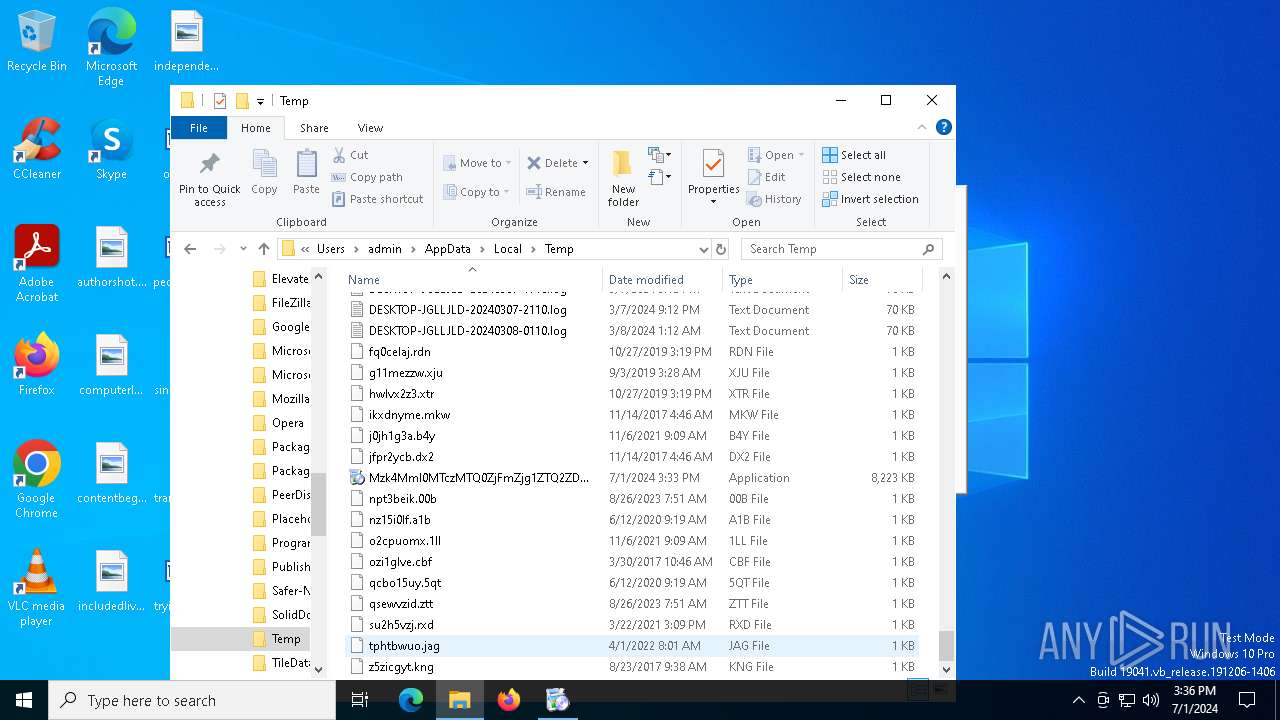1280x720 pixels.
Task: Sort by Name column header
Action: click(x=473, y=280)
